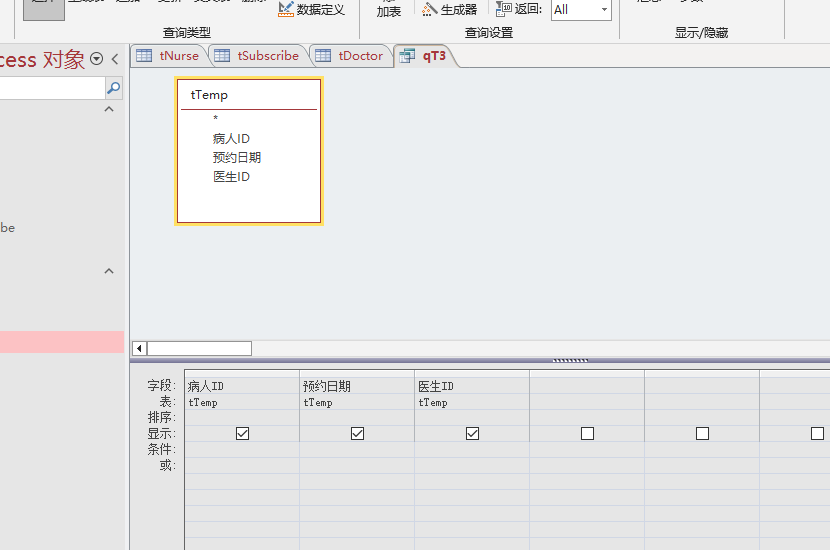Click the Sort (排序) cell for 医生ID
The image size is (830, 550).
click(x=472, y=418)
